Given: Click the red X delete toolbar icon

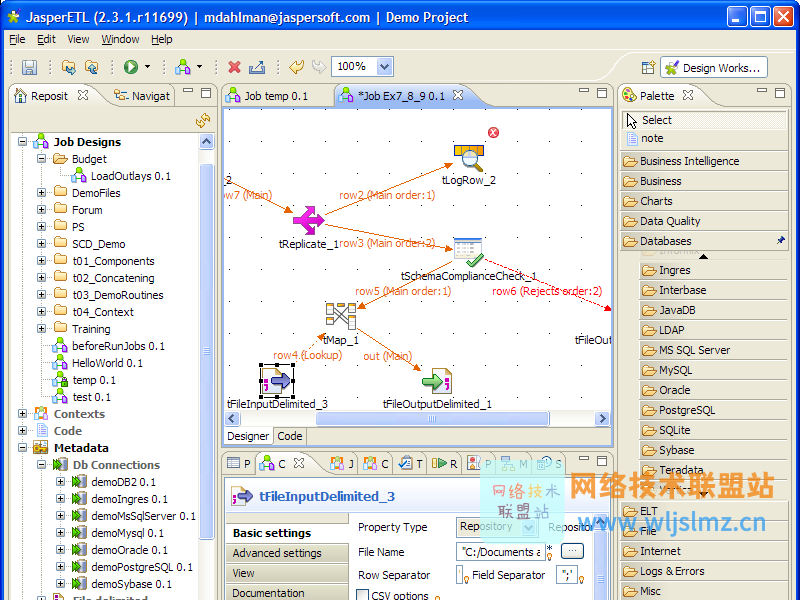Looking at the screenshot, I should (234, 67).
